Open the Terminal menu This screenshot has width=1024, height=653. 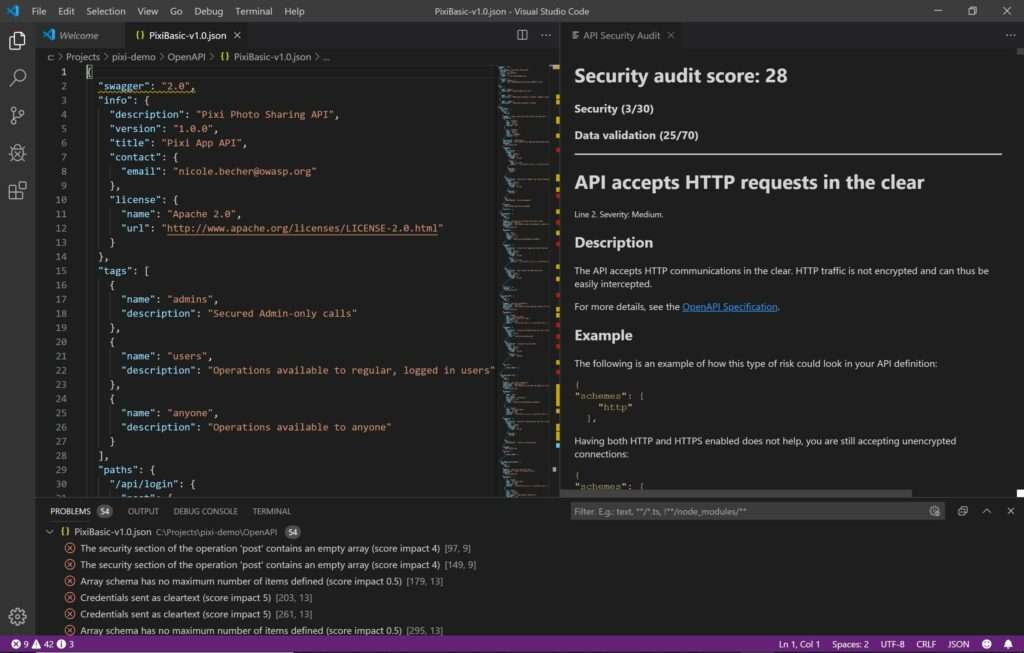point(253,11)
